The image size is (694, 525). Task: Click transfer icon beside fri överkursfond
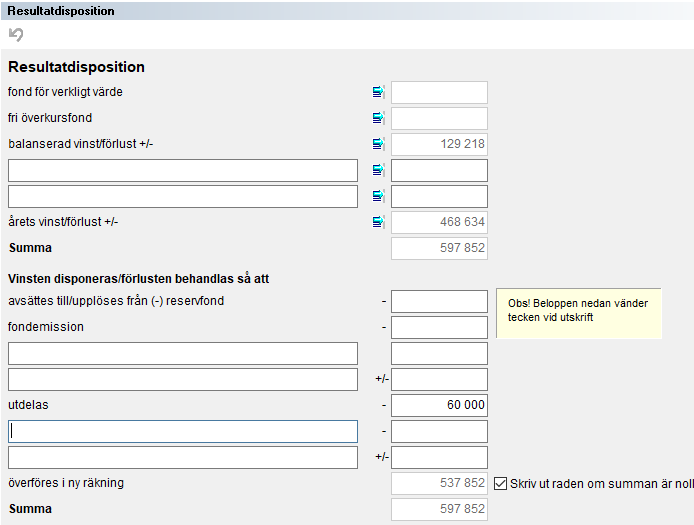pyautogui.click(x=378, y=118)
